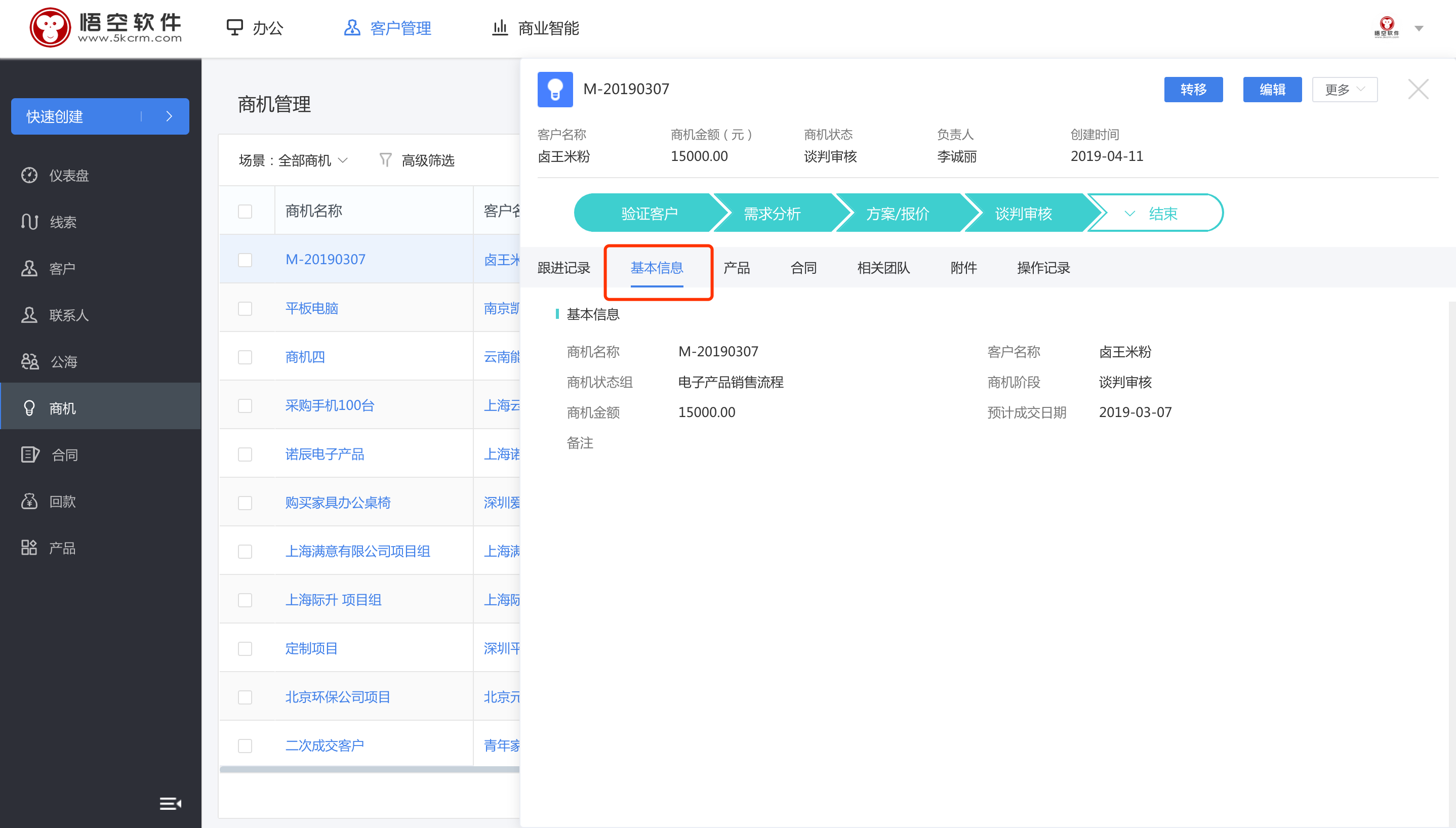Check the 上海满意有限公司项目组 row checkbox
Screen dimensions: 1456x828
245,552
